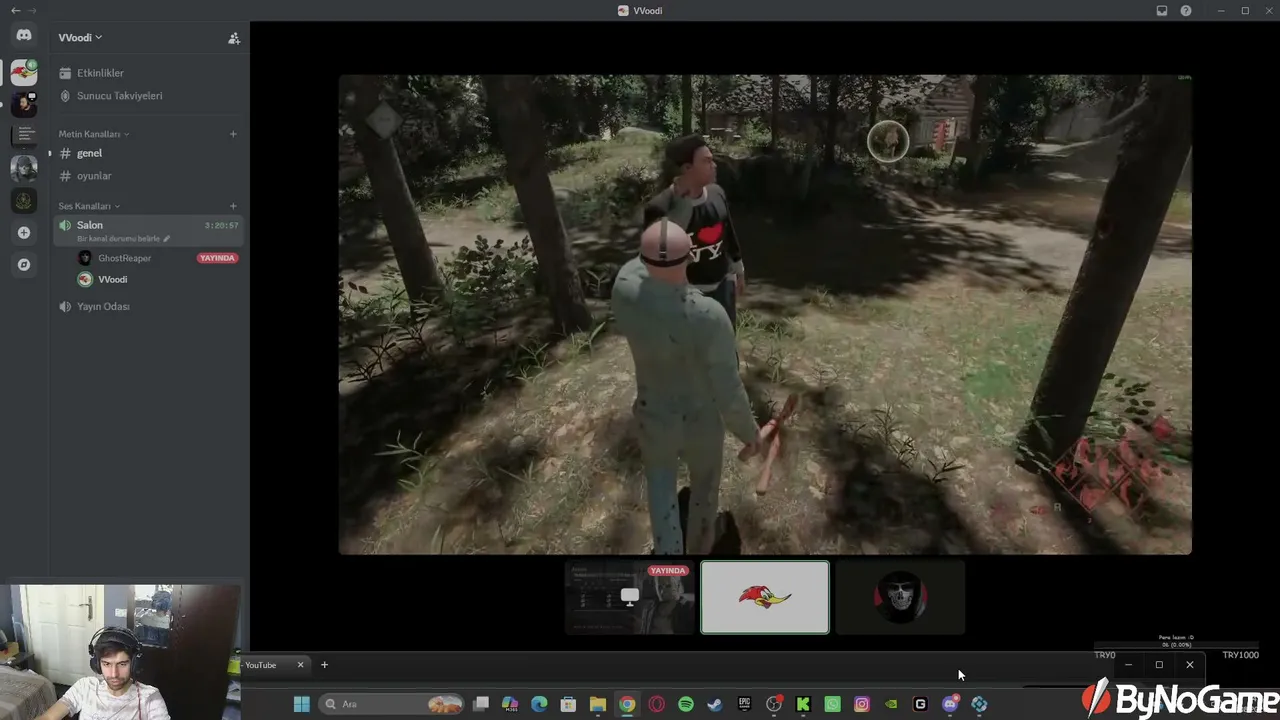1280x720 pixels.
Task: Click the YAYINDA badge next to GhostReaper
Action: point(217,258)
